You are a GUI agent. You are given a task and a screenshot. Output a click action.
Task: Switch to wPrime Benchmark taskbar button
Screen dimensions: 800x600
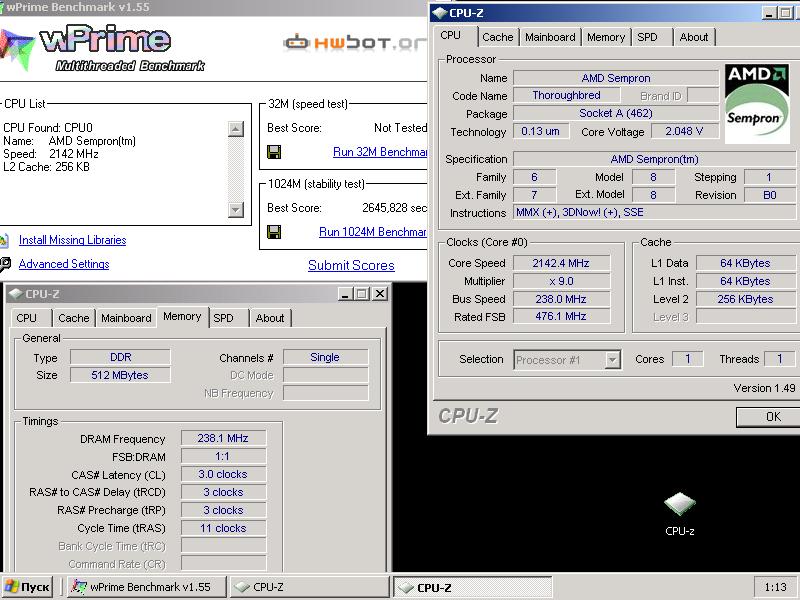point(147,587)
